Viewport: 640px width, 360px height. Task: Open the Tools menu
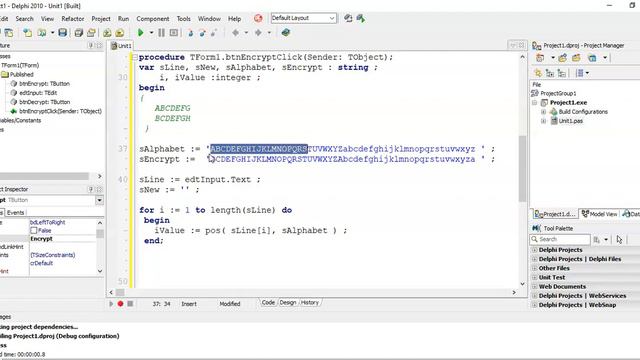[x=184, y=19]
